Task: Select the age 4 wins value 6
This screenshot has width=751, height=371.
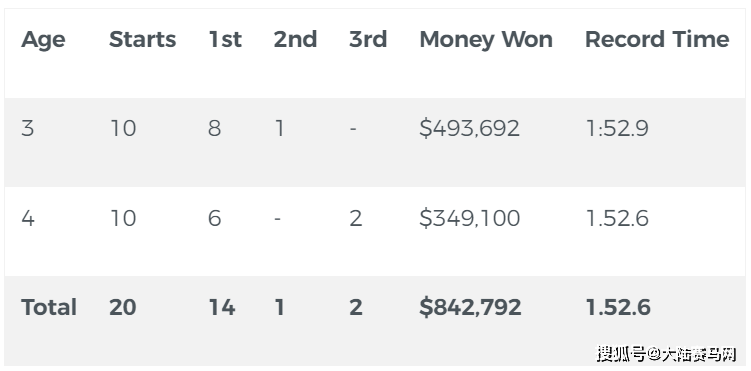Action: pos(215,218)
